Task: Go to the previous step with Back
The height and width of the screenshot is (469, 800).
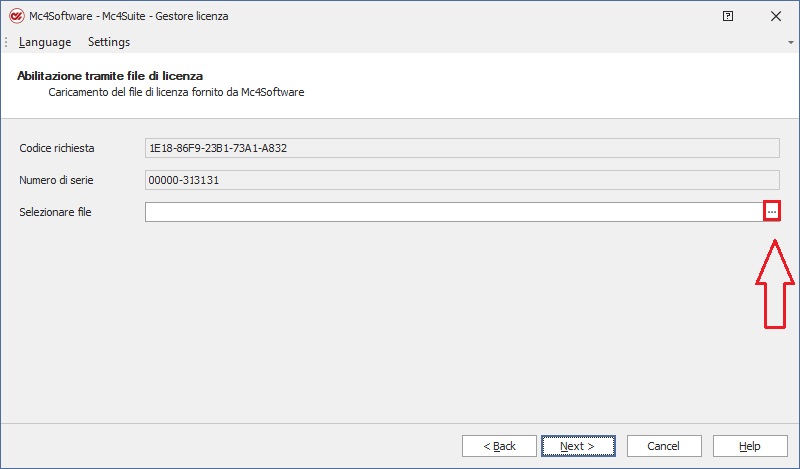Action: (499, 446)
